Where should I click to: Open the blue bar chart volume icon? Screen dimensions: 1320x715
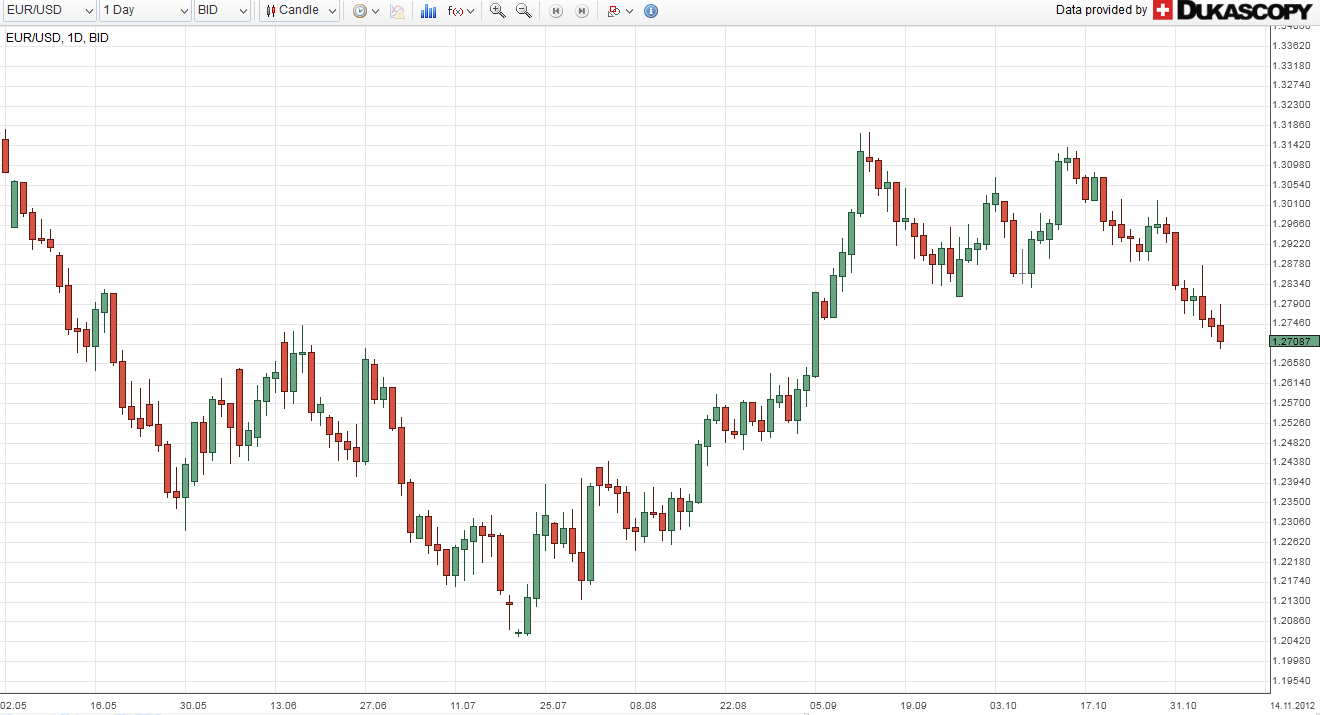coord(428,11)
